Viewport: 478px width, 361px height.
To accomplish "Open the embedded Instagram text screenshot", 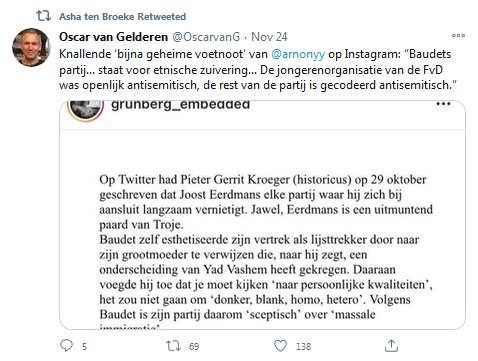I will click(262, 215).
